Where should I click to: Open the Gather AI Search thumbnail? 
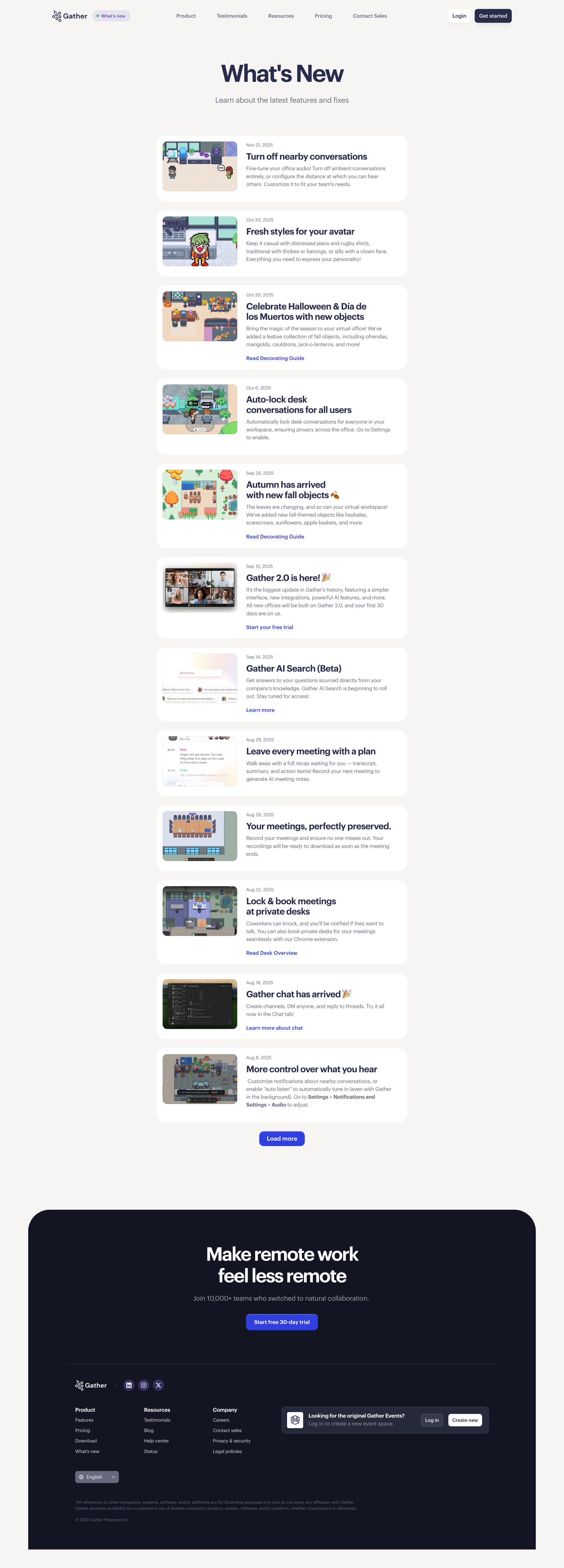[x=200, y=678]
